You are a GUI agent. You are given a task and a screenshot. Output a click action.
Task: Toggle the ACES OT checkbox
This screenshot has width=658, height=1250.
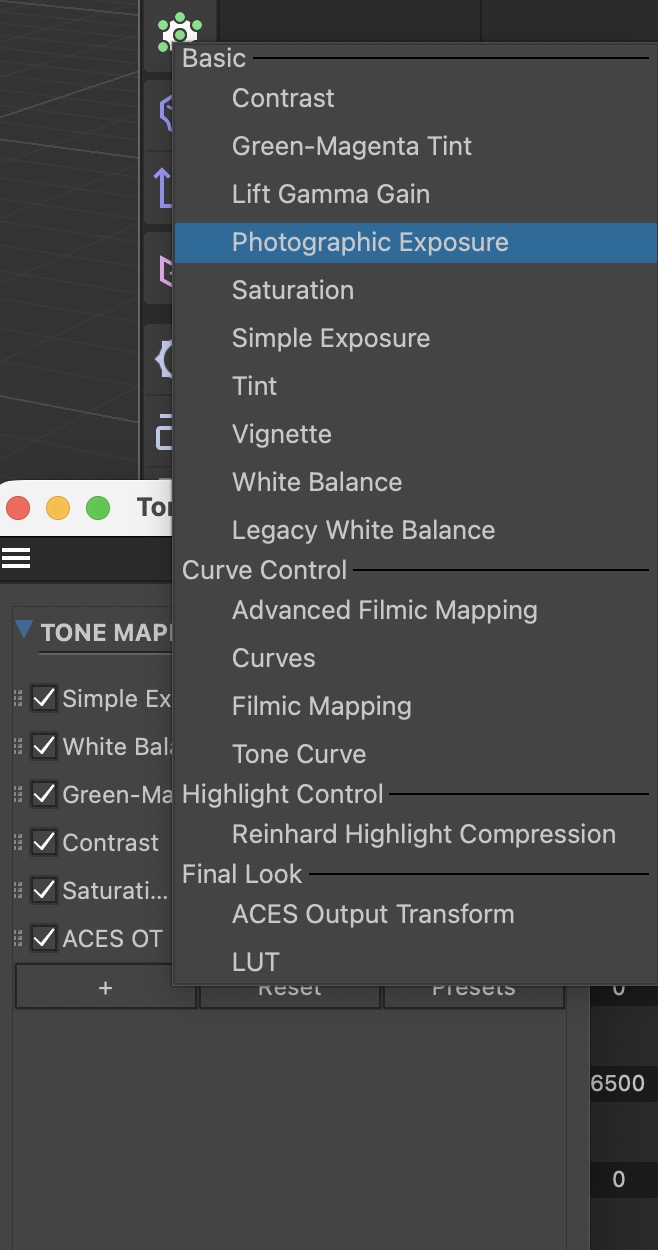point(43,938)
